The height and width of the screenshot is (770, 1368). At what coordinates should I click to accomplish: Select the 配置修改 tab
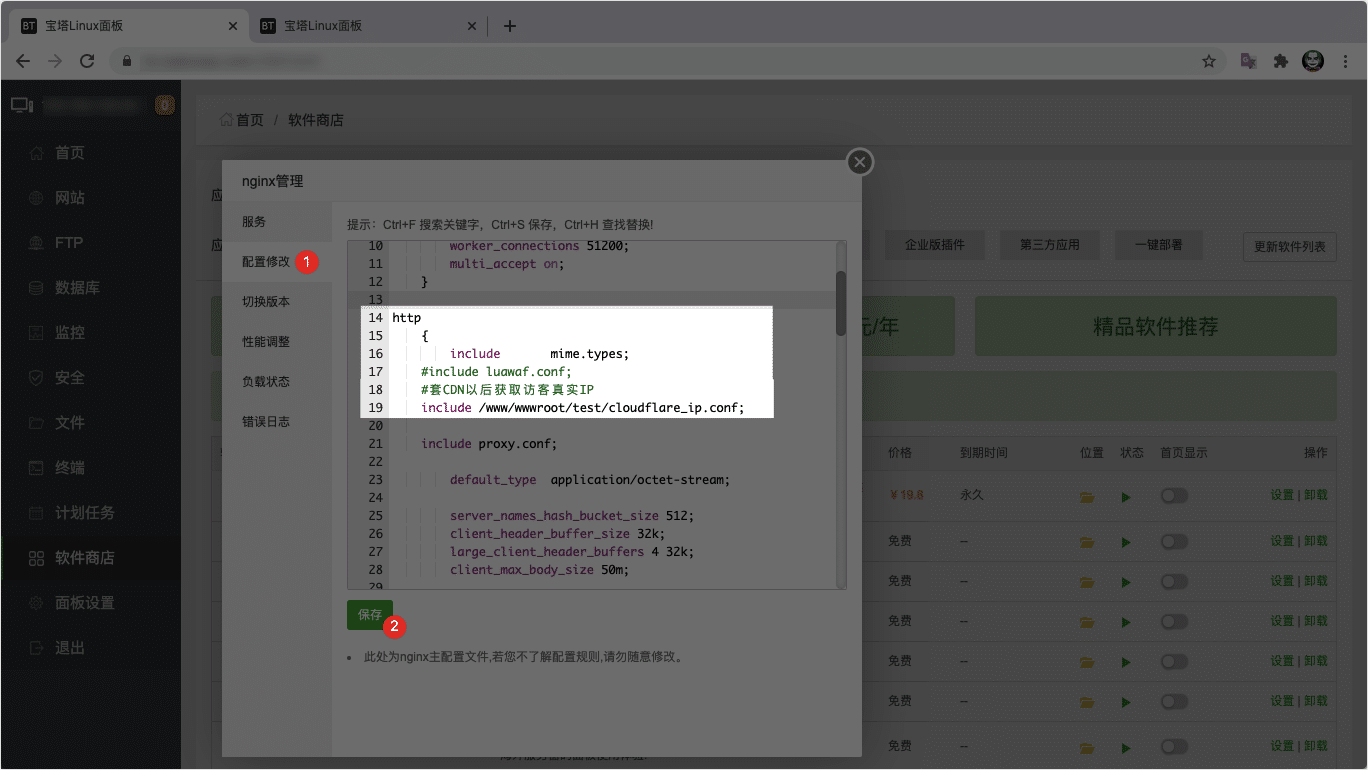pyautogui.click(x=277, y=262)
